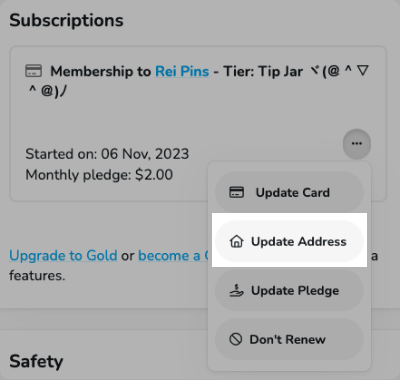The width and height of the screenshot is (400, 380).
Task: Click the kaomoji text on the second title line
Action: coord(47,91)
